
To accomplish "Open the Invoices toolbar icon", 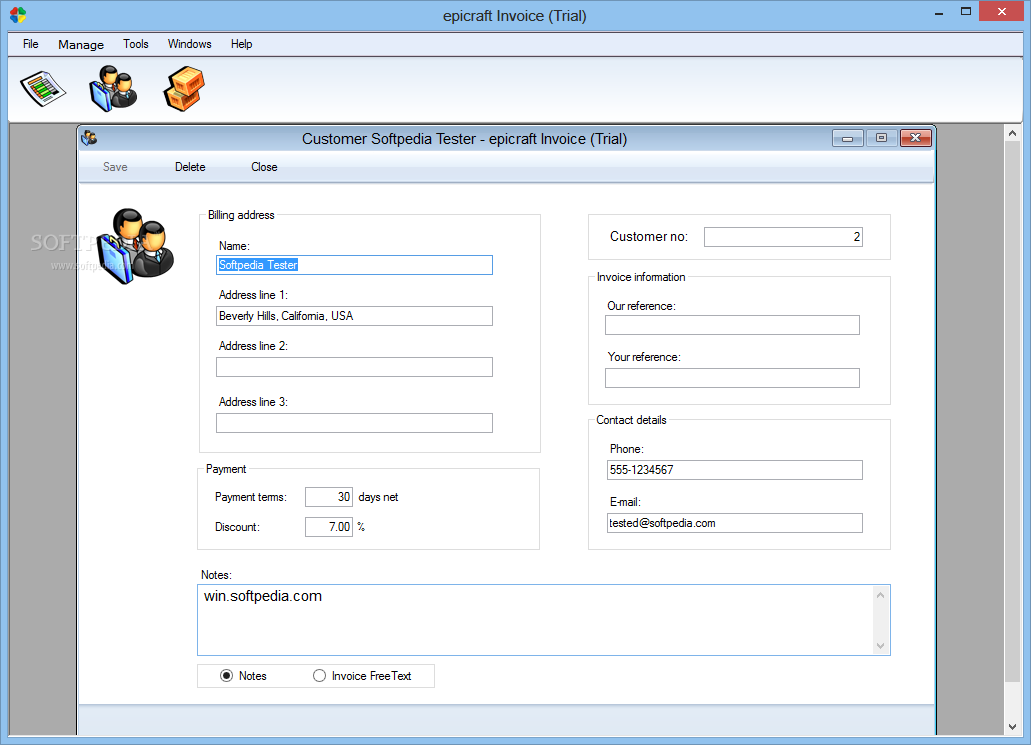I will (43, 89).
